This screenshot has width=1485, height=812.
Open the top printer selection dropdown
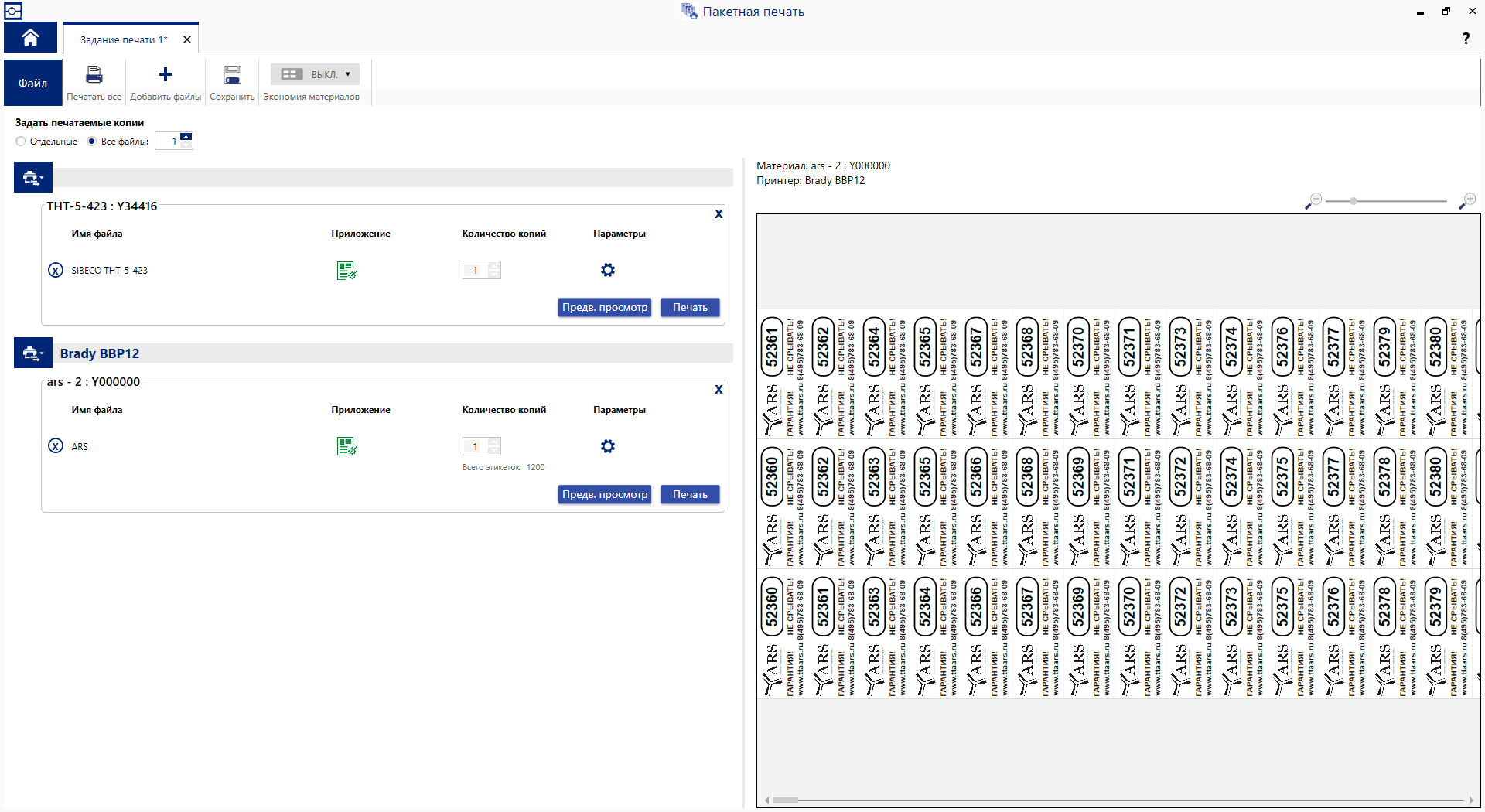[x=33, y=178]
